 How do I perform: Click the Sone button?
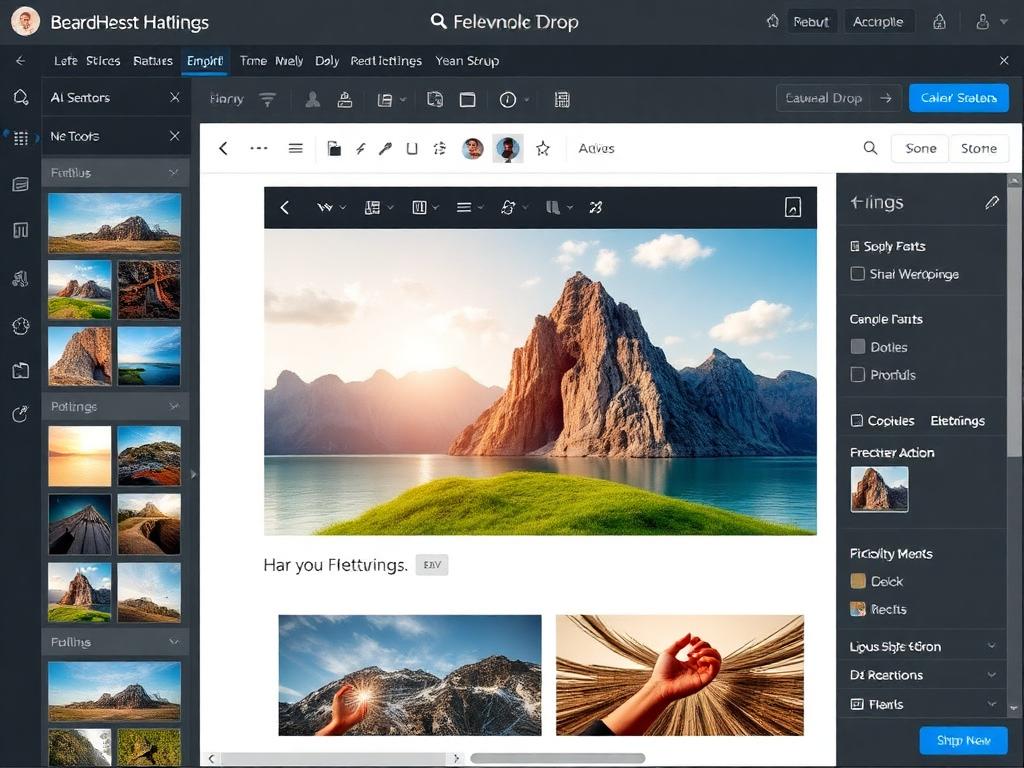point(921,148)
